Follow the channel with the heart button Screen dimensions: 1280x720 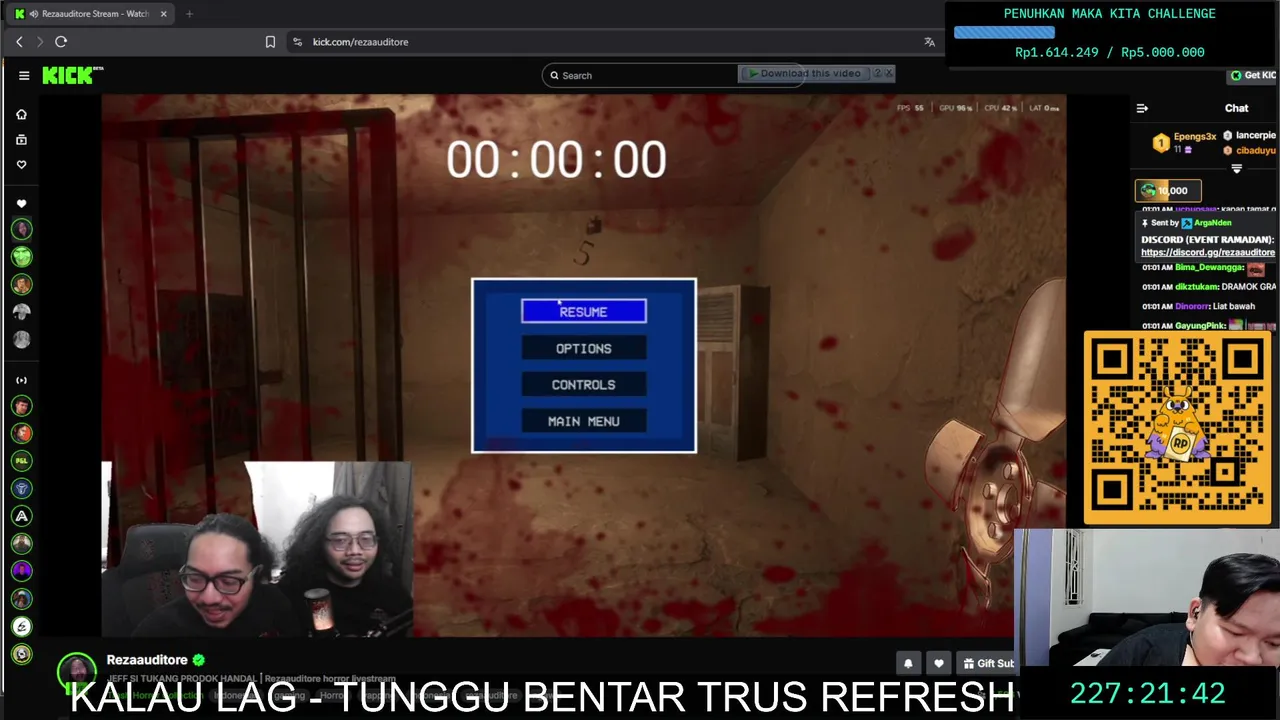tap(938, 663)
